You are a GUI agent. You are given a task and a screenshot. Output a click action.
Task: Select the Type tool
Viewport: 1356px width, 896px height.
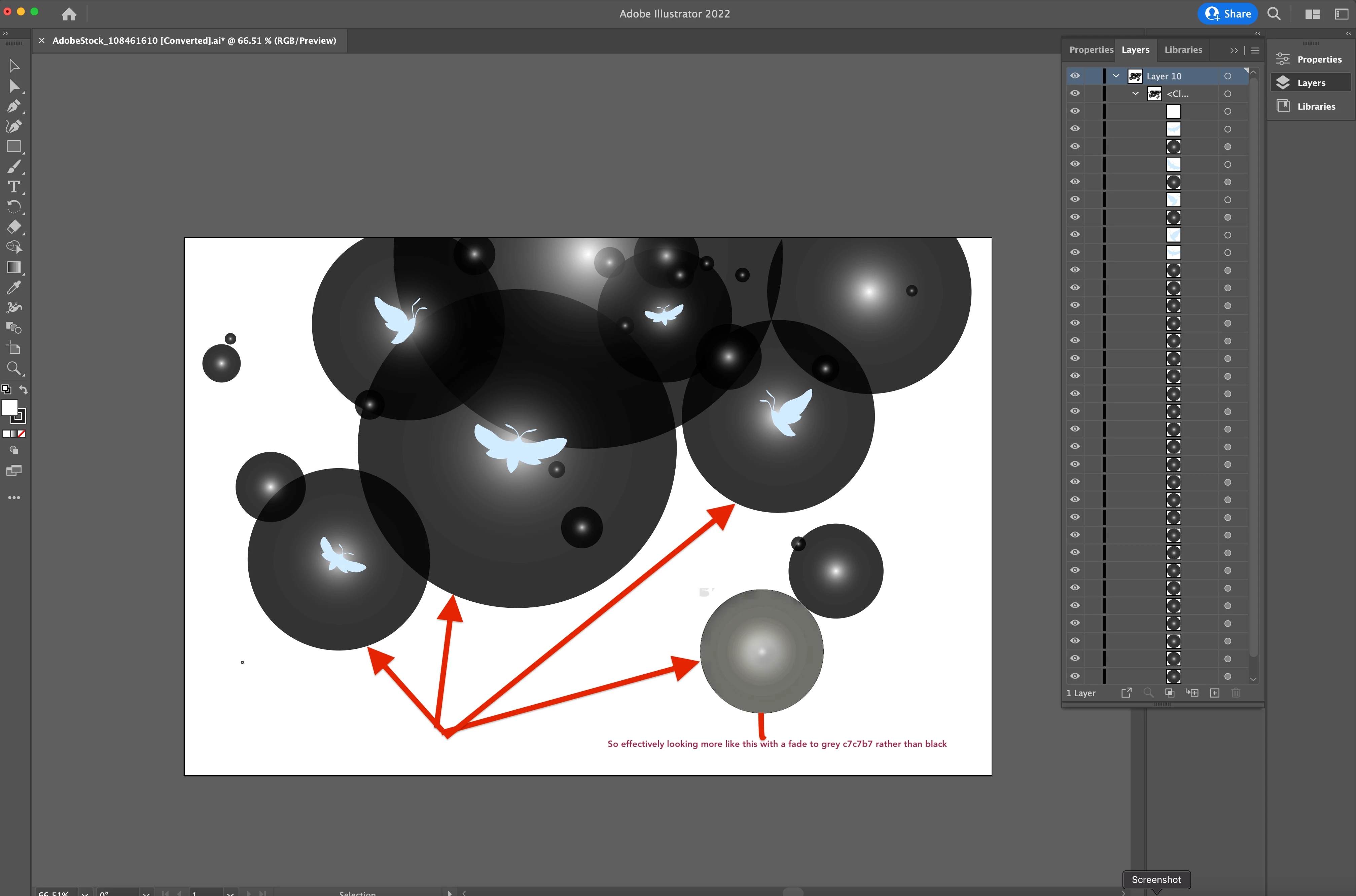coord(14,187)
